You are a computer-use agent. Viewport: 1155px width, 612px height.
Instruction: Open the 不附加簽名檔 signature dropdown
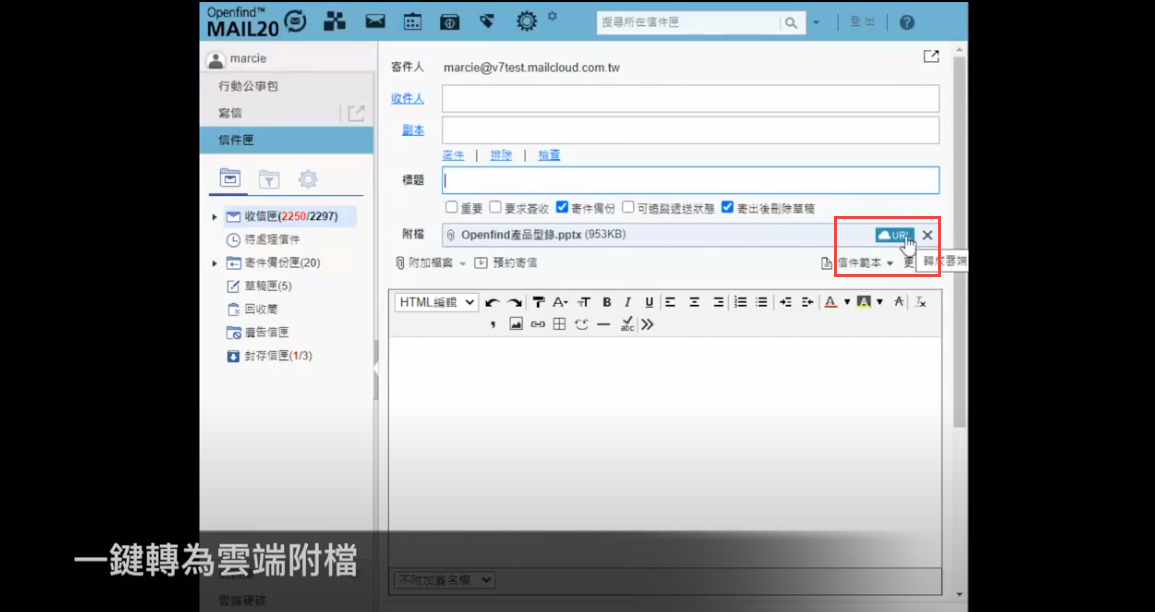[443, 580]
